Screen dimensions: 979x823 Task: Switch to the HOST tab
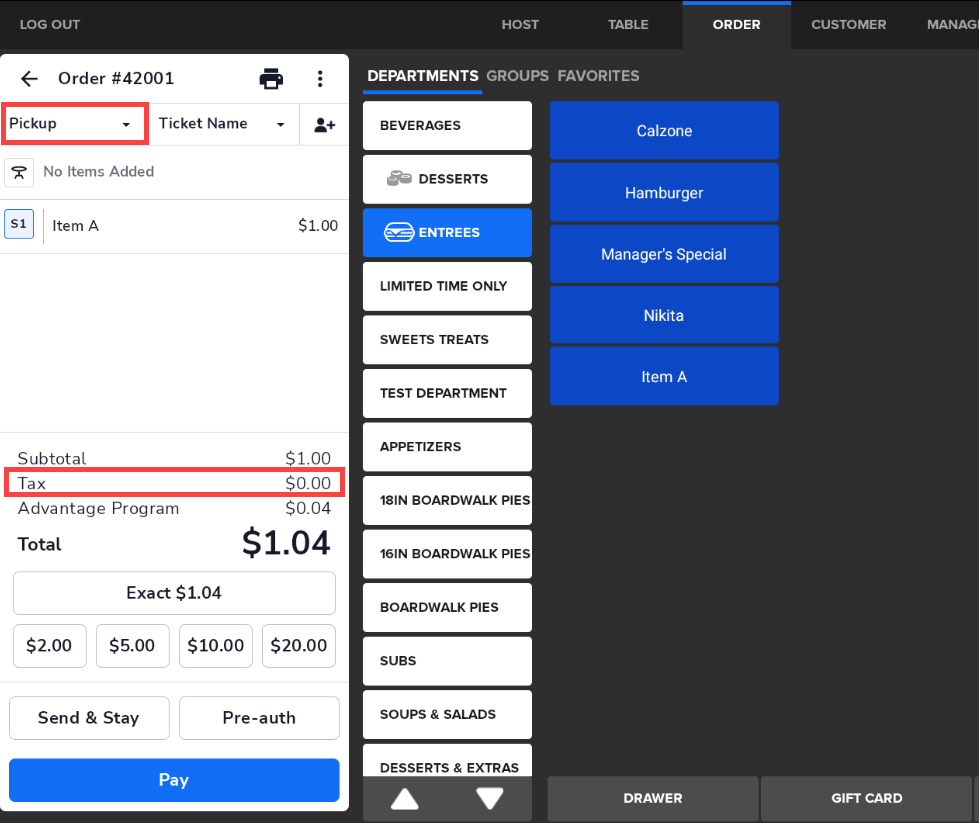(x=520, y=24)
